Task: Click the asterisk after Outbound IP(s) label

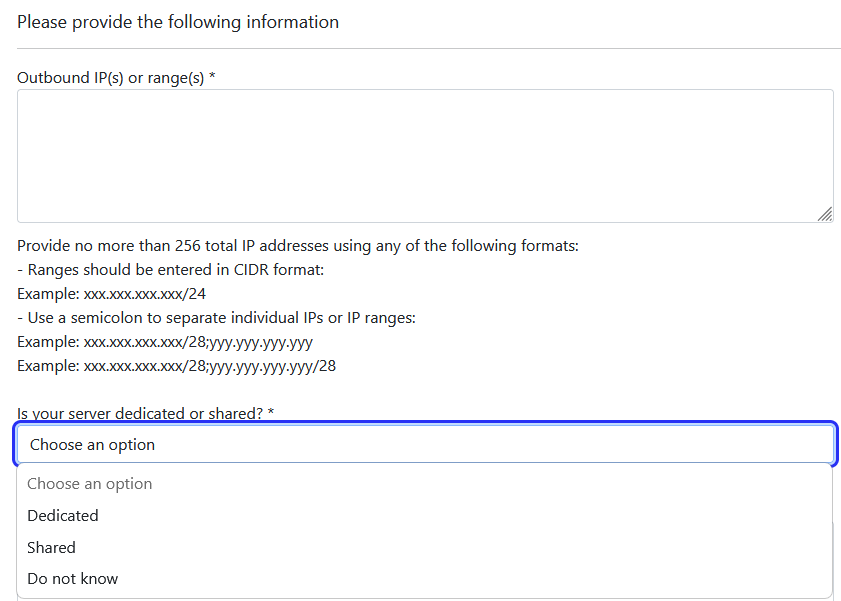Action: 212,77
